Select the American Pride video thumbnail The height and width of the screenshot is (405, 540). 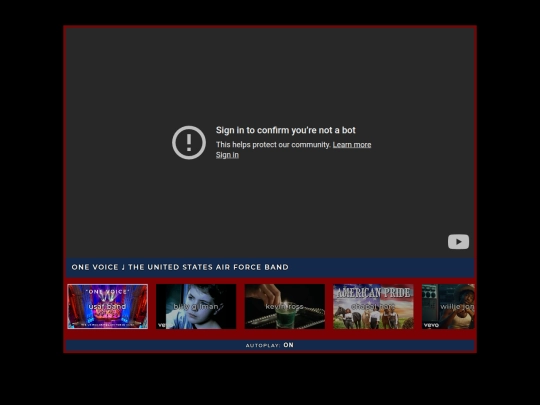coord(373,307)
